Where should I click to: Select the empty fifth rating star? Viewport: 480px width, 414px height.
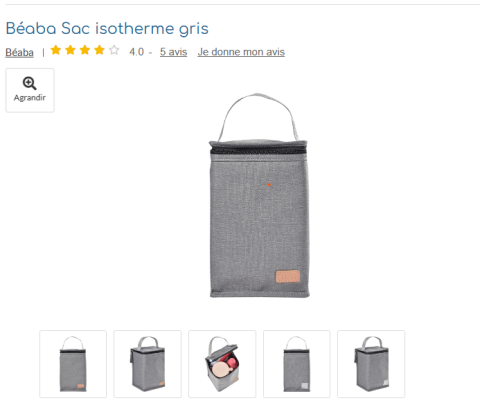[114, 50]
